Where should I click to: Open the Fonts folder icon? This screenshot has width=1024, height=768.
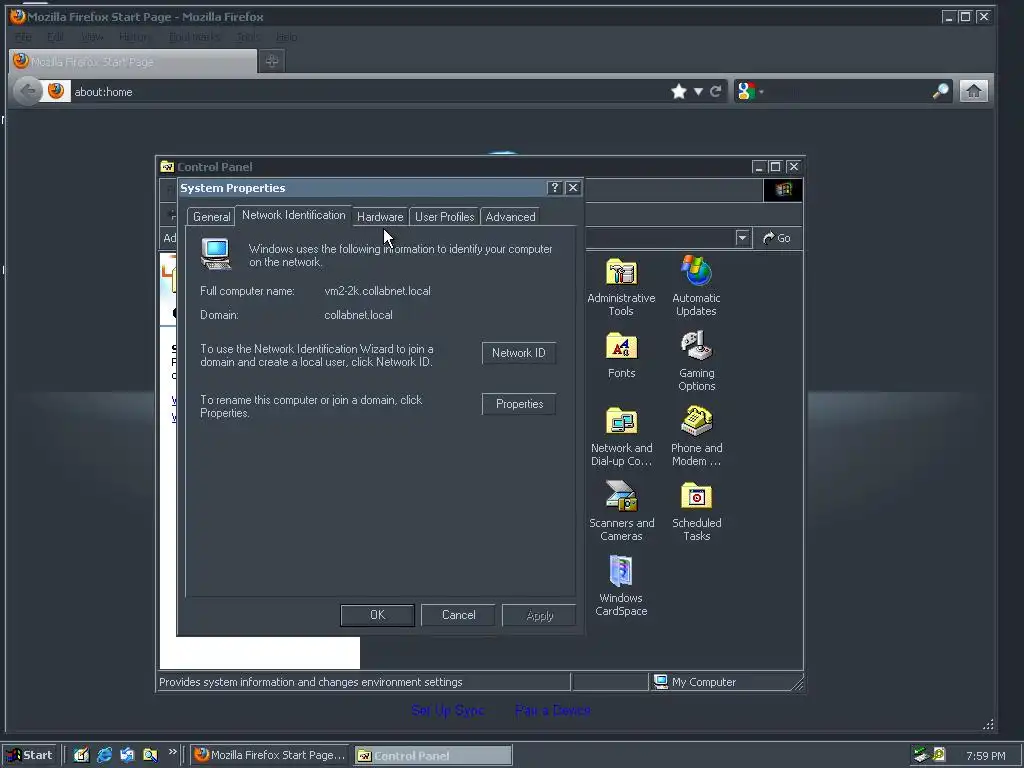click(x=621, y=356)
